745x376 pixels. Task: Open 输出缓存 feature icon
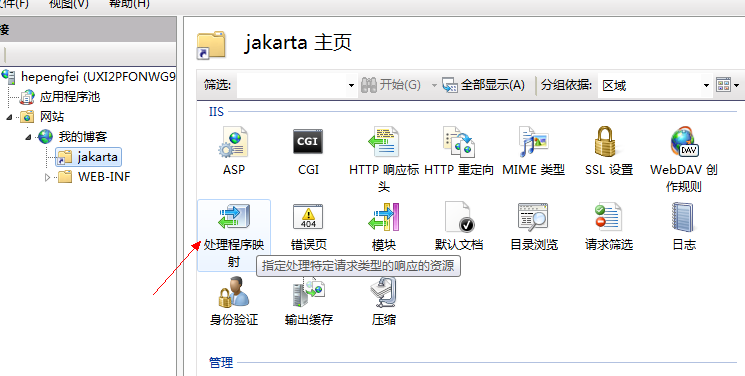pyautogui.click(x=308, y=292)
